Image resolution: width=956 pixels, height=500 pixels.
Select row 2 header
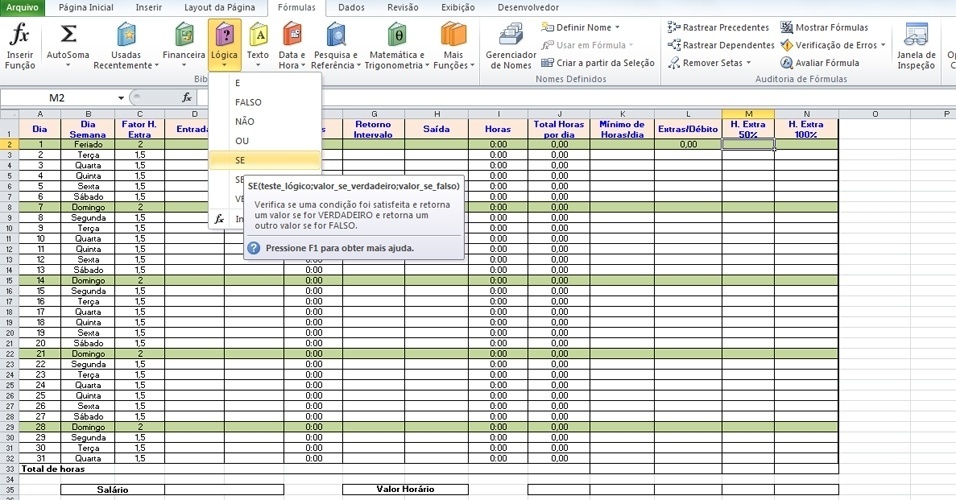coord(9,145)
